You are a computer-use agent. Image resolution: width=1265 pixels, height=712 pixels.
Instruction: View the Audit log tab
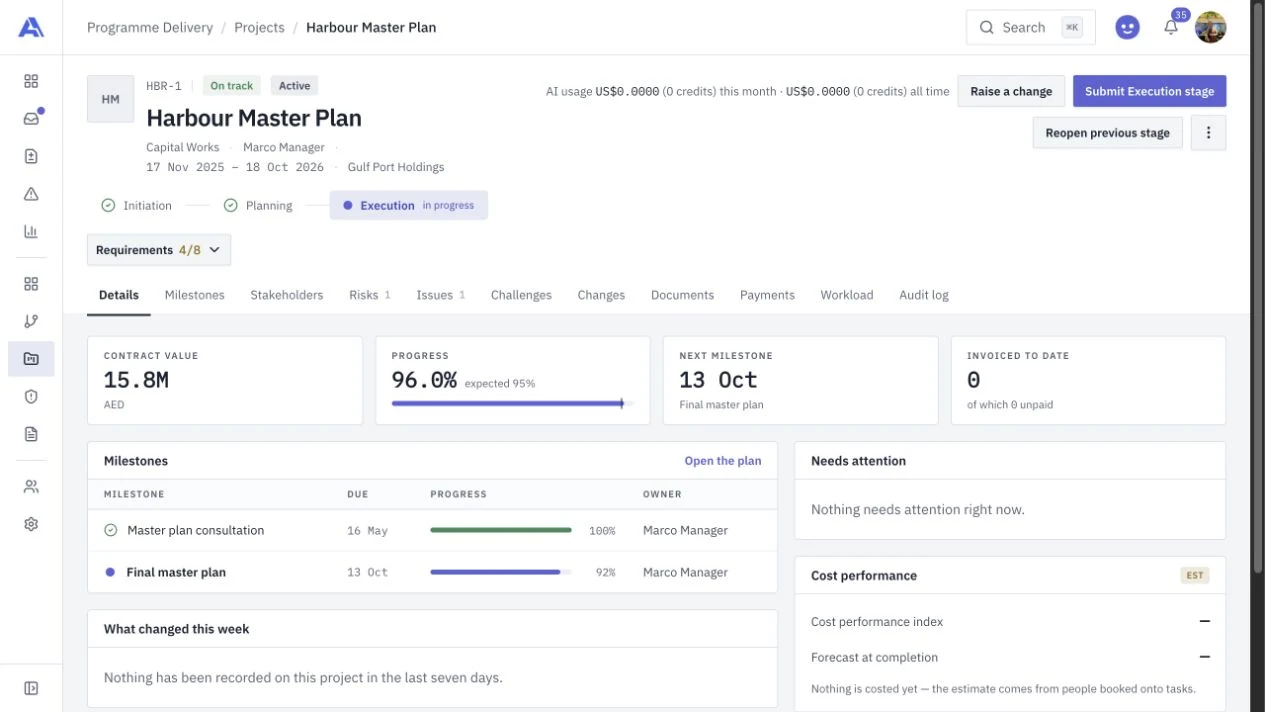click(x=924, y=295)
